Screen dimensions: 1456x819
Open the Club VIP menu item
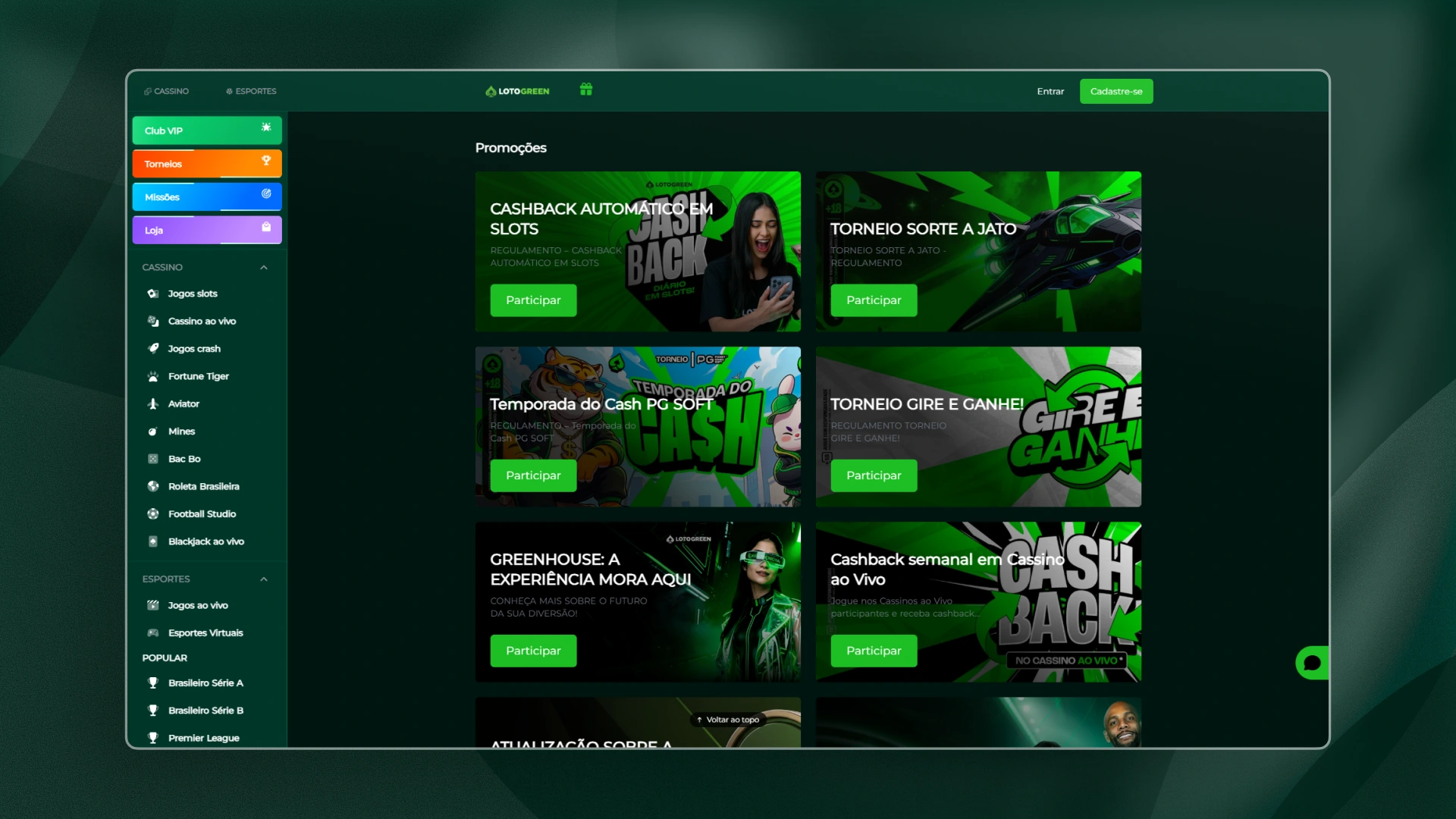[x=207, y=130]
